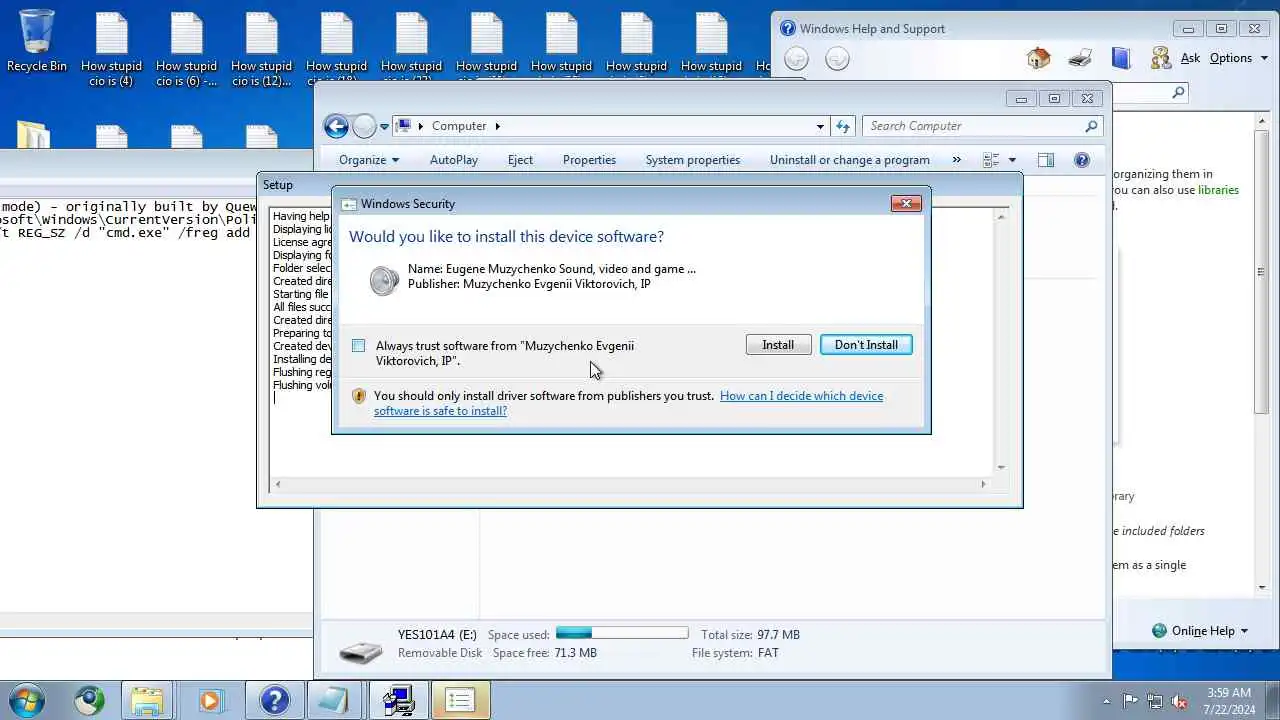Click the Ask people icon in Help window
Viewport: 1280px width, 720px height.
(1161, 58)
